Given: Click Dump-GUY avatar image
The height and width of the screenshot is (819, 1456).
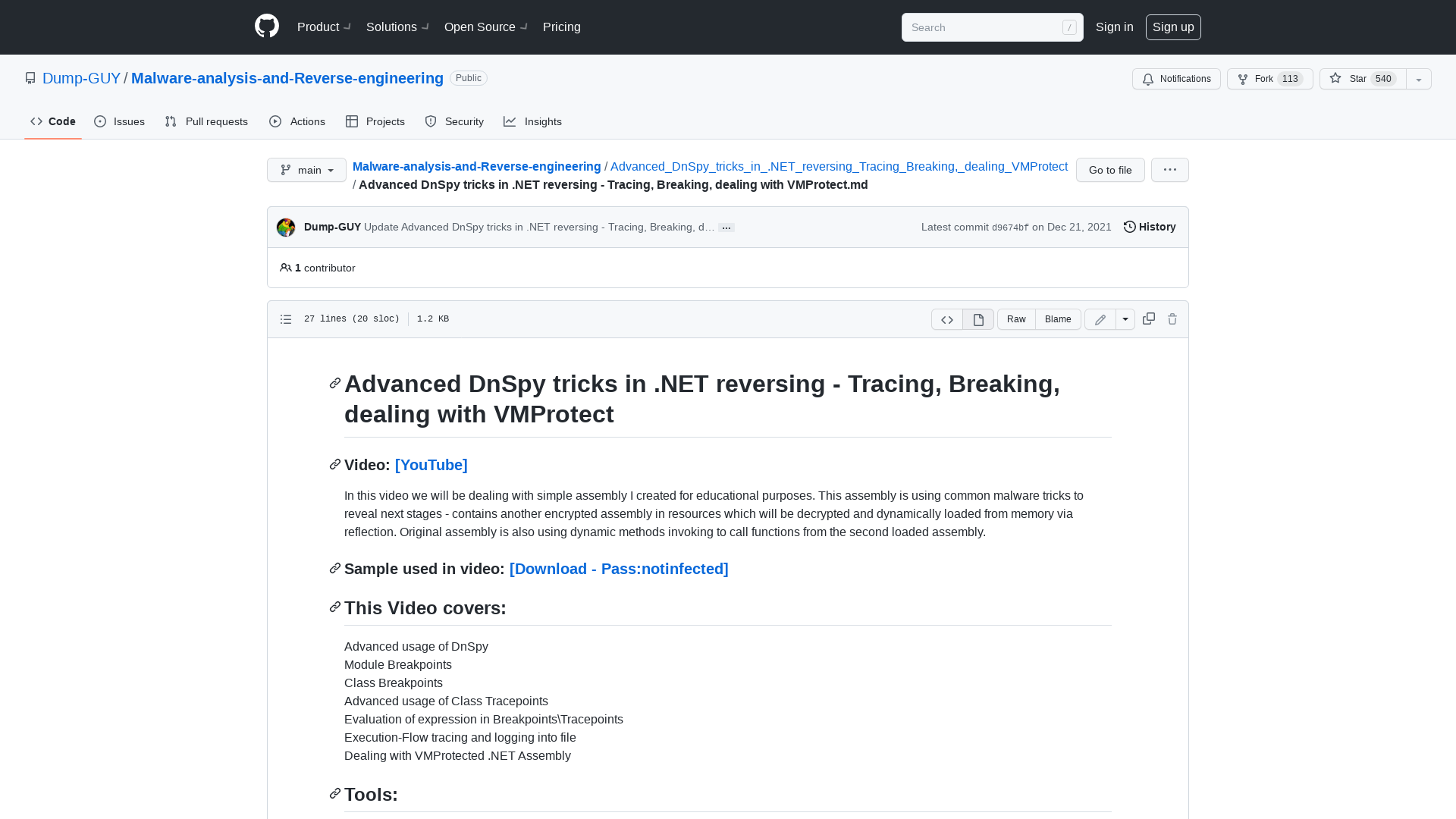Looking at the screenshot, I should click(x=286, y=227).
